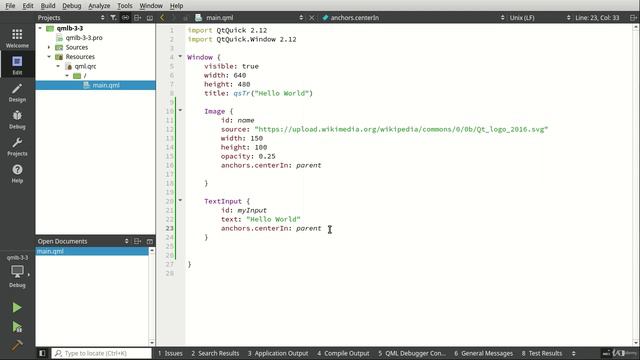The height and width of the screenshot is (360, 640).
Task: Open the Open Documents view selector dropdown
Action: [127, 241]
